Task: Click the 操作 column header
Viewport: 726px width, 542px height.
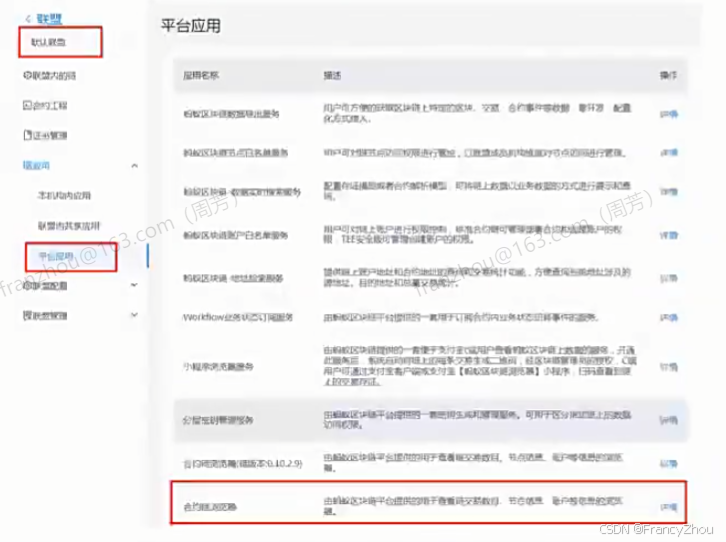Action: [668, 75]
